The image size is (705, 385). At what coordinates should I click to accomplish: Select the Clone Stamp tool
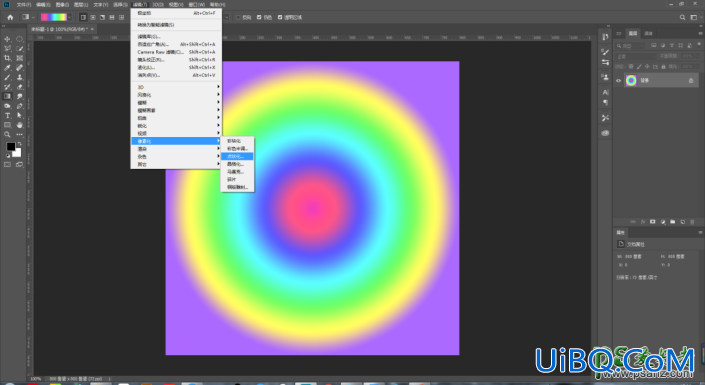tap(19, 77)
